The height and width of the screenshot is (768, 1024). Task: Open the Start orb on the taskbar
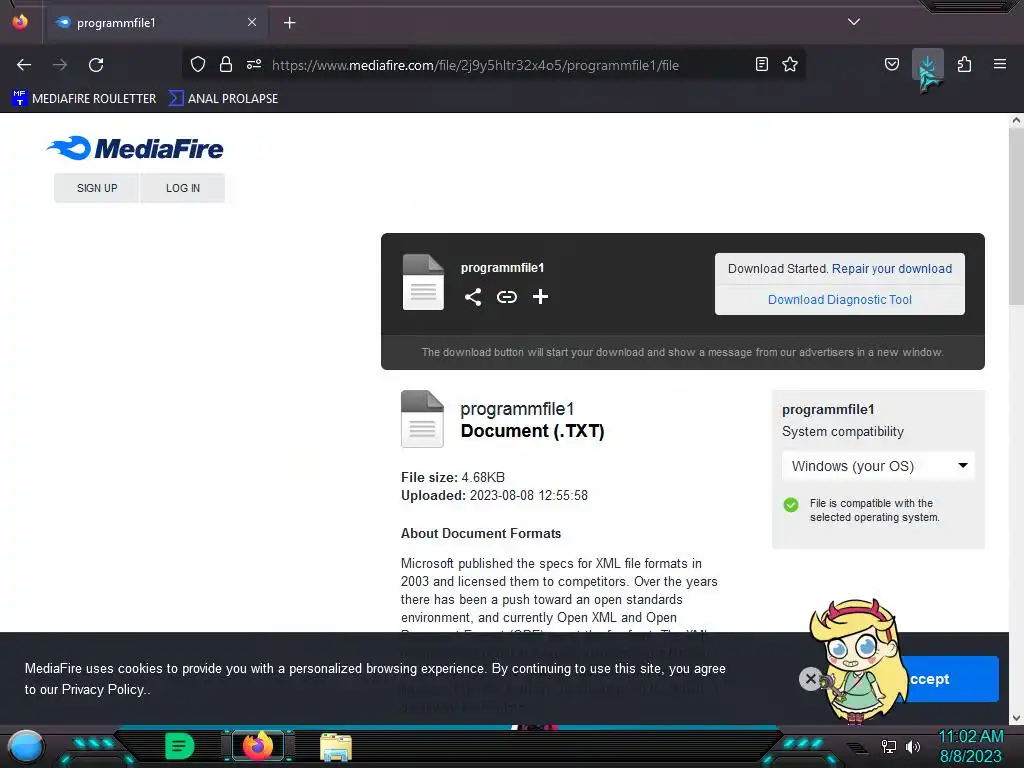pos(26,747)
